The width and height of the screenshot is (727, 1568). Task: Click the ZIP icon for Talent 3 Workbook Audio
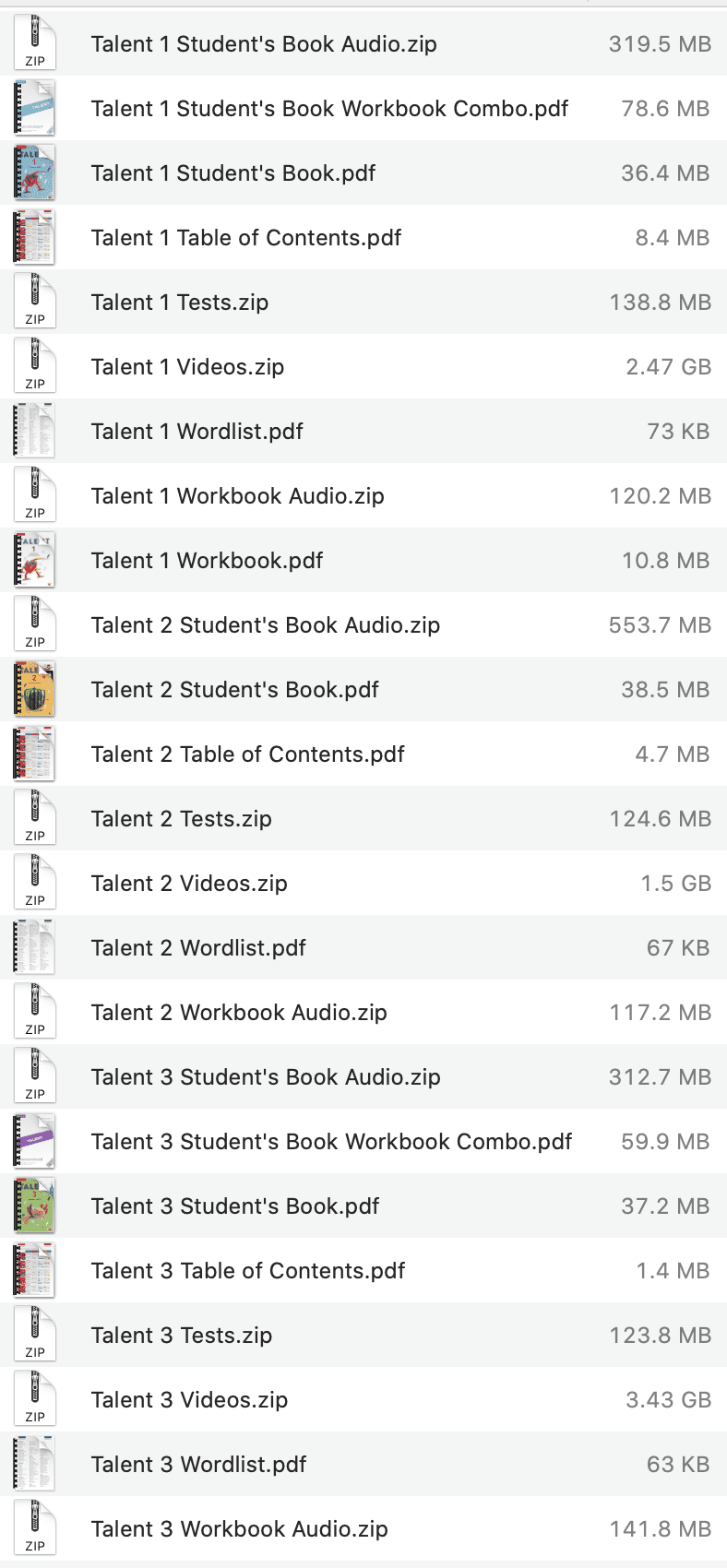coord(33,1528)
